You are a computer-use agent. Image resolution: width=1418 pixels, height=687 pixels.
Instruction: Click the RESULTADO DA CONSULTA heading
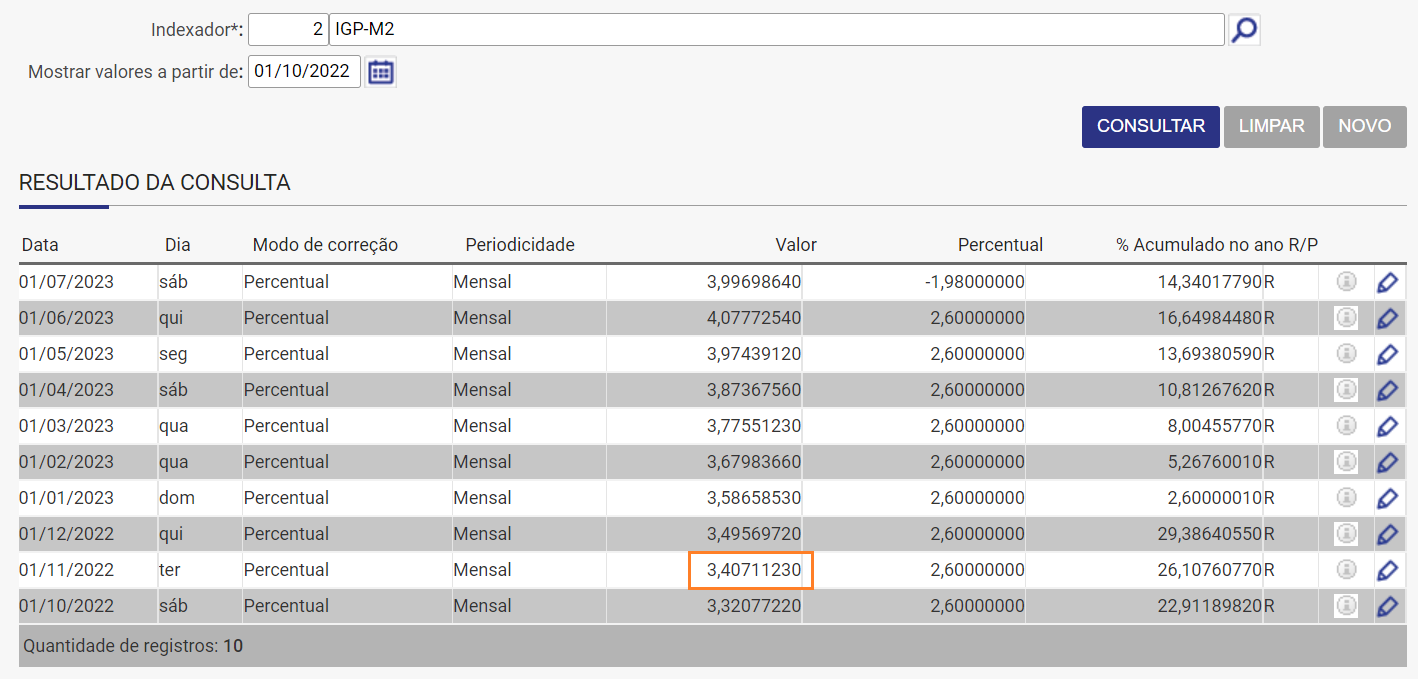click(155, 183)
